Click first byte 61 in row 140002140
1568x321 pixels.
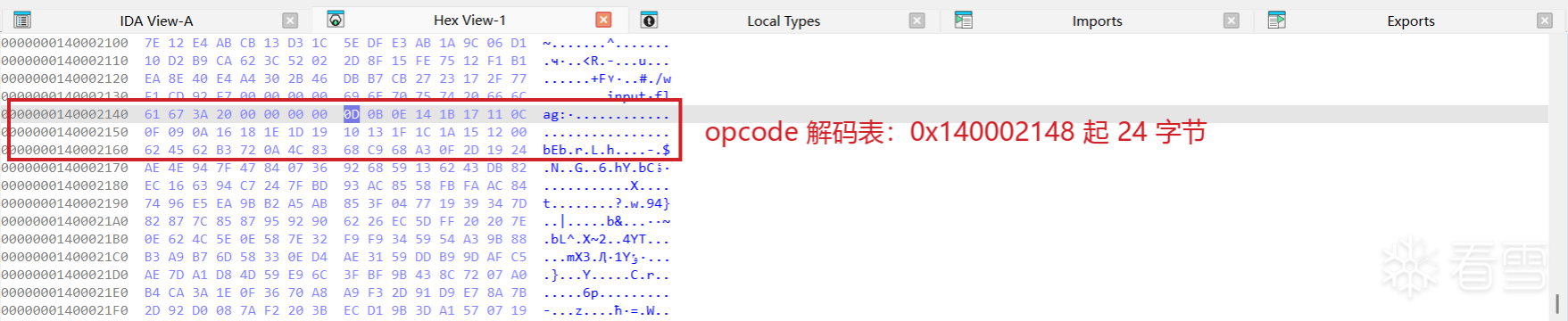click(153, 114)
